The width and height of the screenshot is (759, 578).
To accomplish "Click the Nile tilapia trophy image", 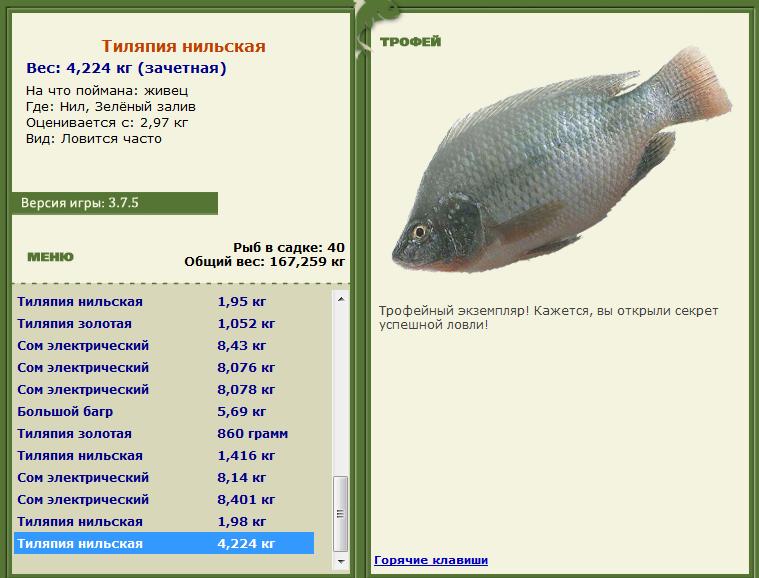I will point(562,160).
